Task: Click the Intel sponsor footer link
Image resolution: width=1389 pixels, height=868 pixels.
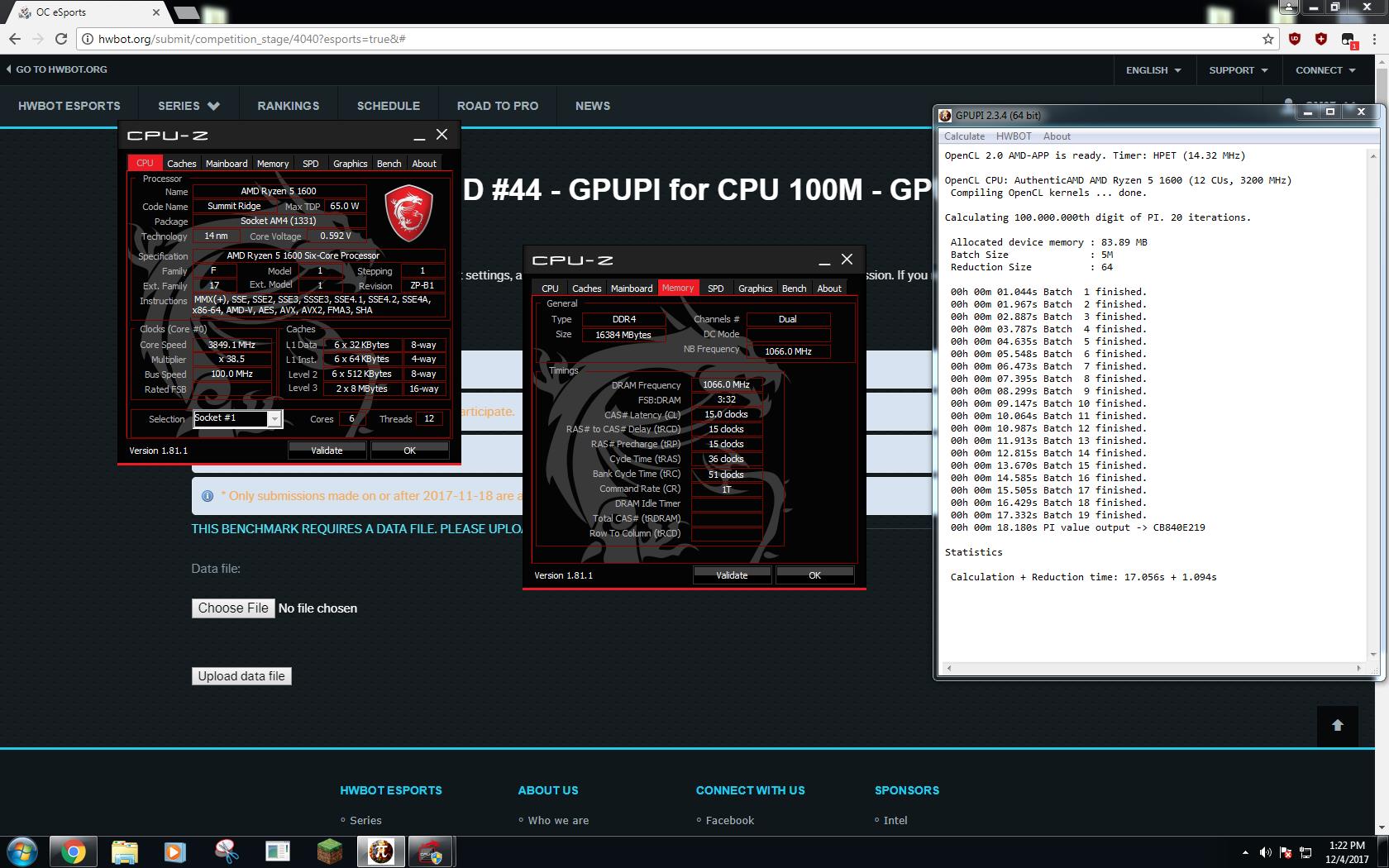Action: pos(895,820)
